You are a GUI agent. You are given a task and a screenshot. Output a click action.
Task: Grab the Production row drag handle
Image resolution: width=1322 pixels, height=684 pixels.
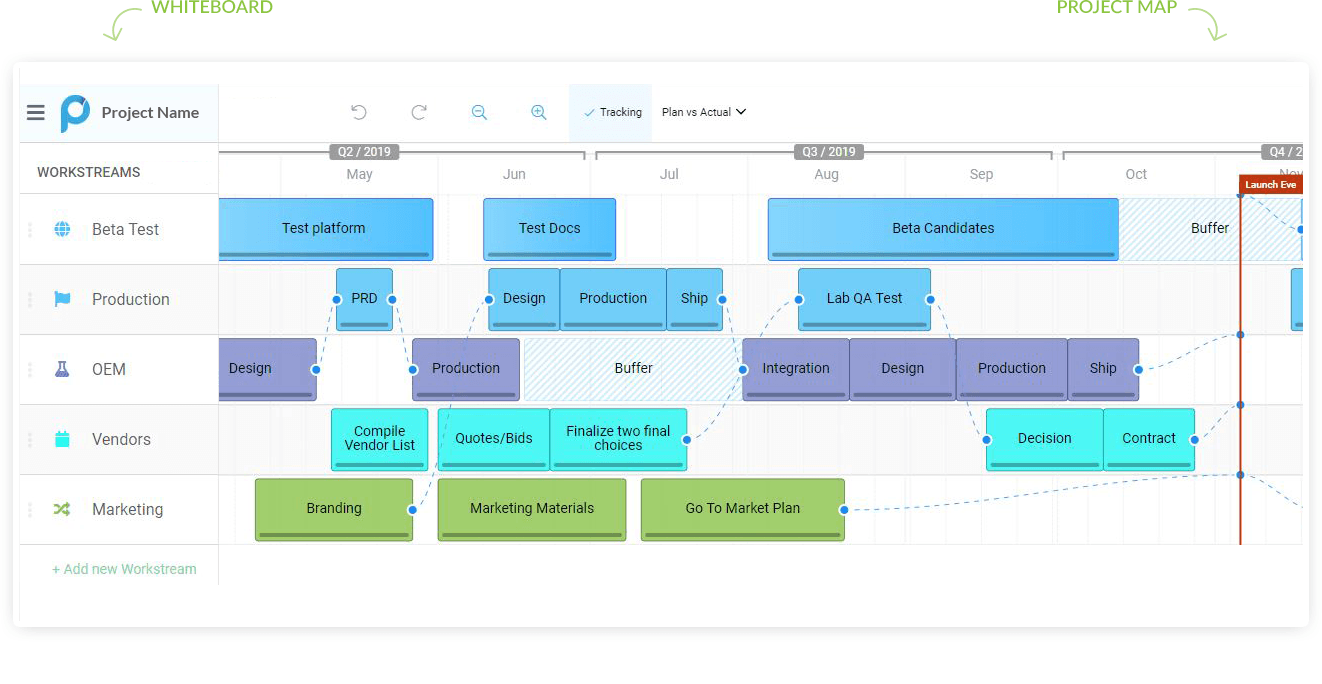(30, 300)
